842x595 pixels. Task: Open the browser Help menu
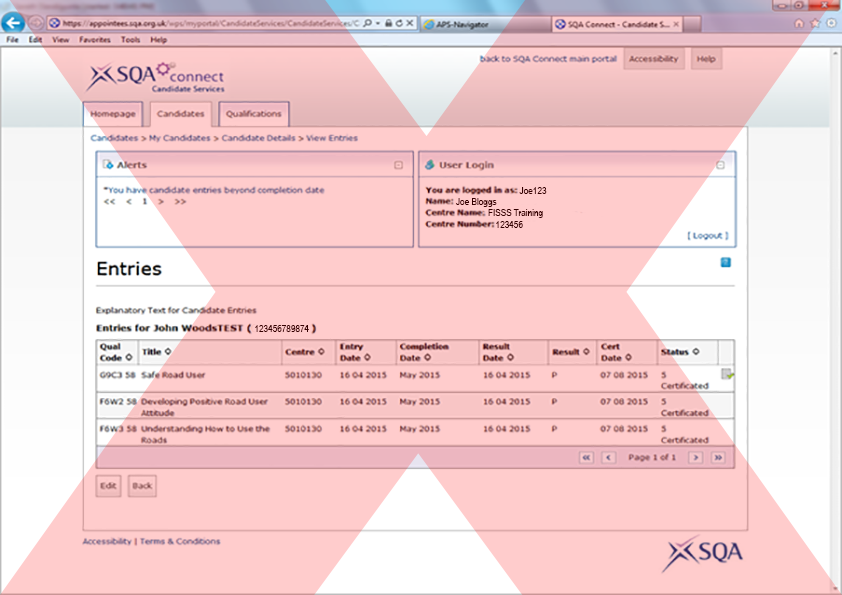point(158,40)
